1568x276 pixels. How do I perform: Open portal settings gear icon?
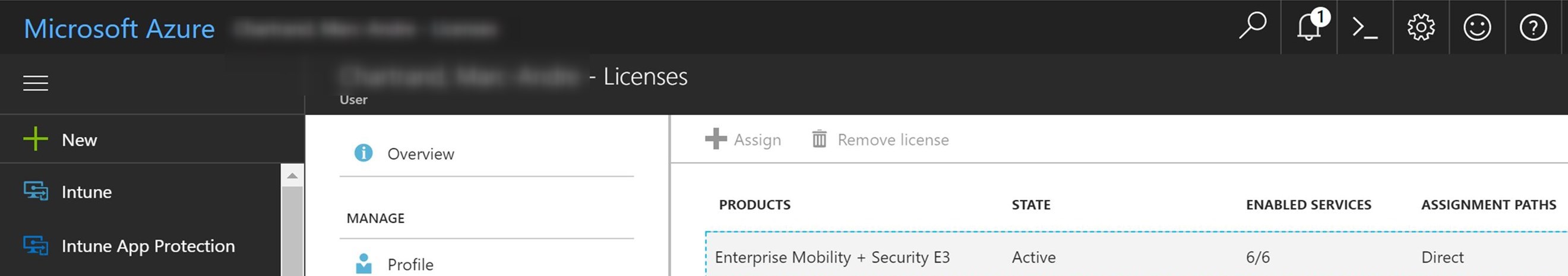[1421, 27]
